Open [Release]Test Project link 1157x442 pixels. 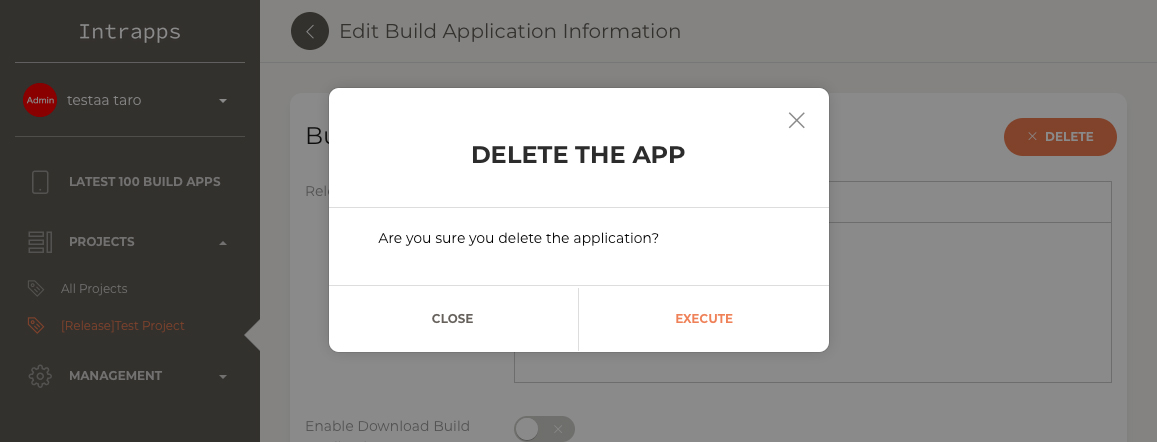pos(122,325)
